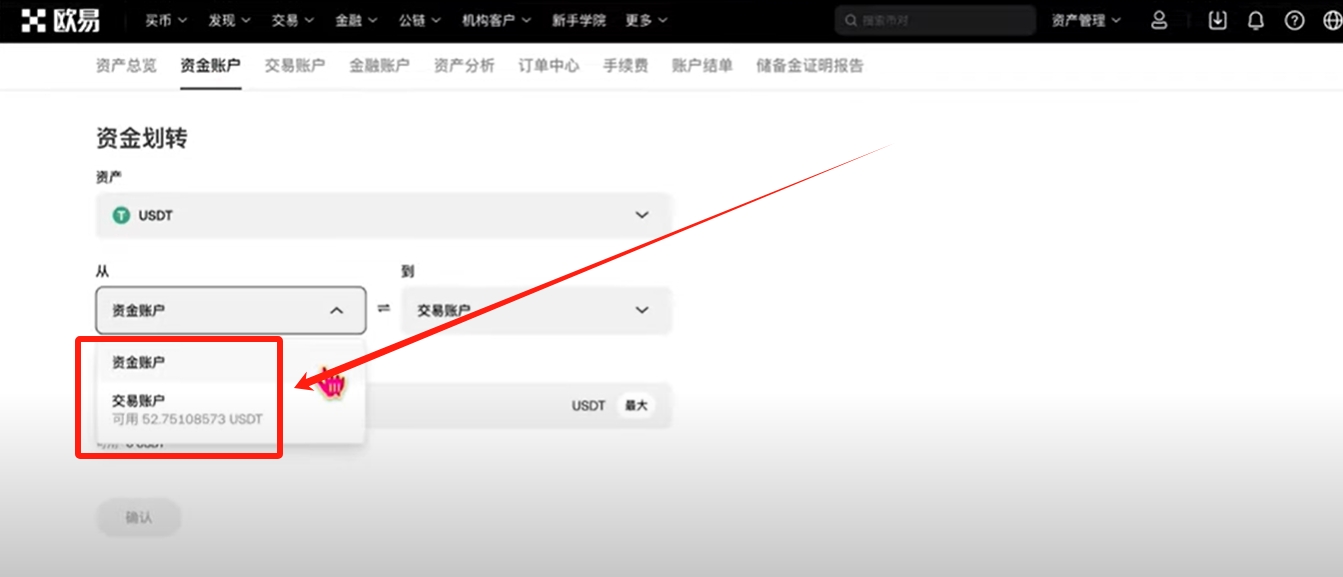Open the 买币 menu
The image size is (1343, 577).
[x=165, y=20]
